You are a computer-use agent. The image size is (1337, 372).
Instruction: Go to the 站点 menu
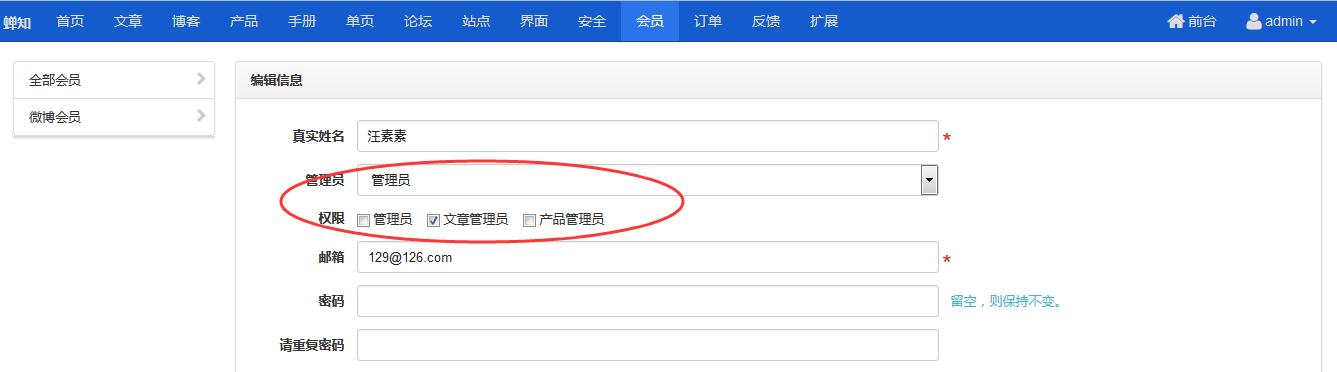[x=476, y=21]
